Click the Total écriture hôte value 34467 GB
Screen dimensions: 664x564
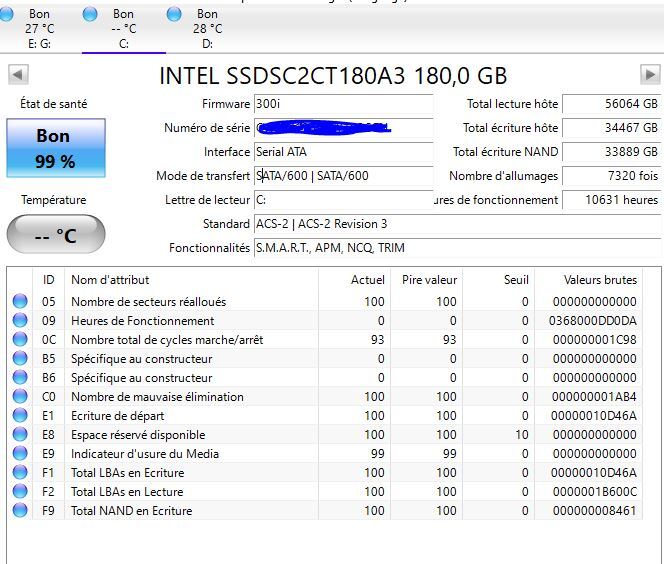point(611,128)
